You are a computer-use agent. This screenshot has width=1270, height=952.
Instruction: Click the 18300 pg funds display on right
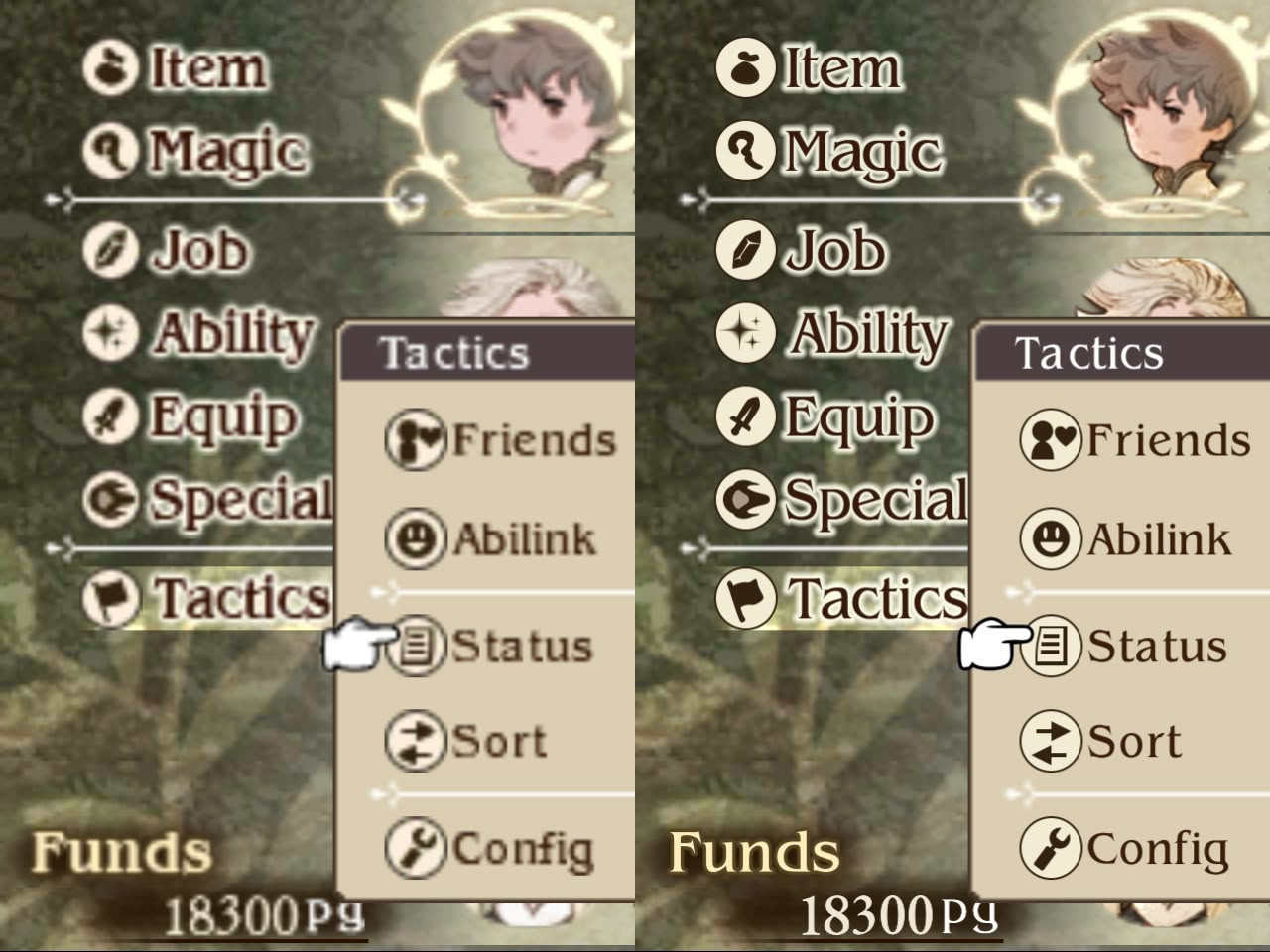click(x=899, y=914)
